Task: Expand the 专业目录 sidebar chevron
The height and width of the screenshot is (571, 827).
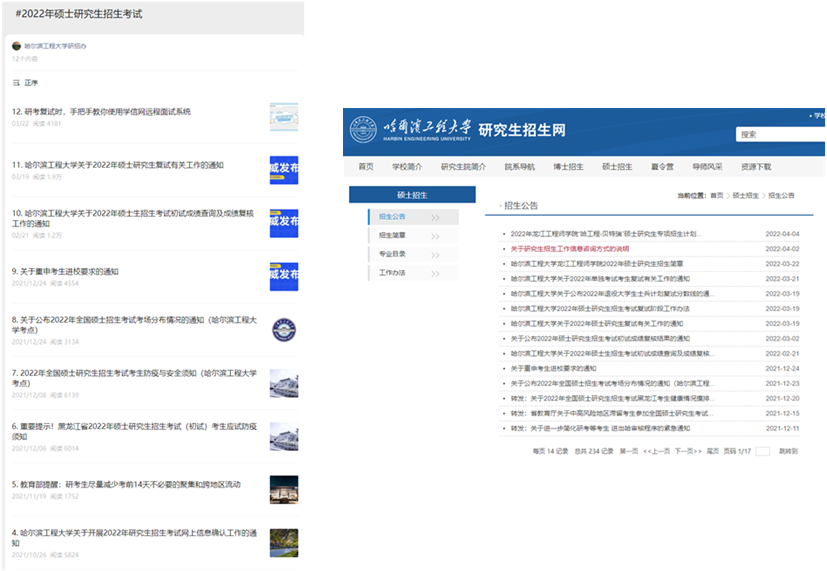Action: point(435,255)
